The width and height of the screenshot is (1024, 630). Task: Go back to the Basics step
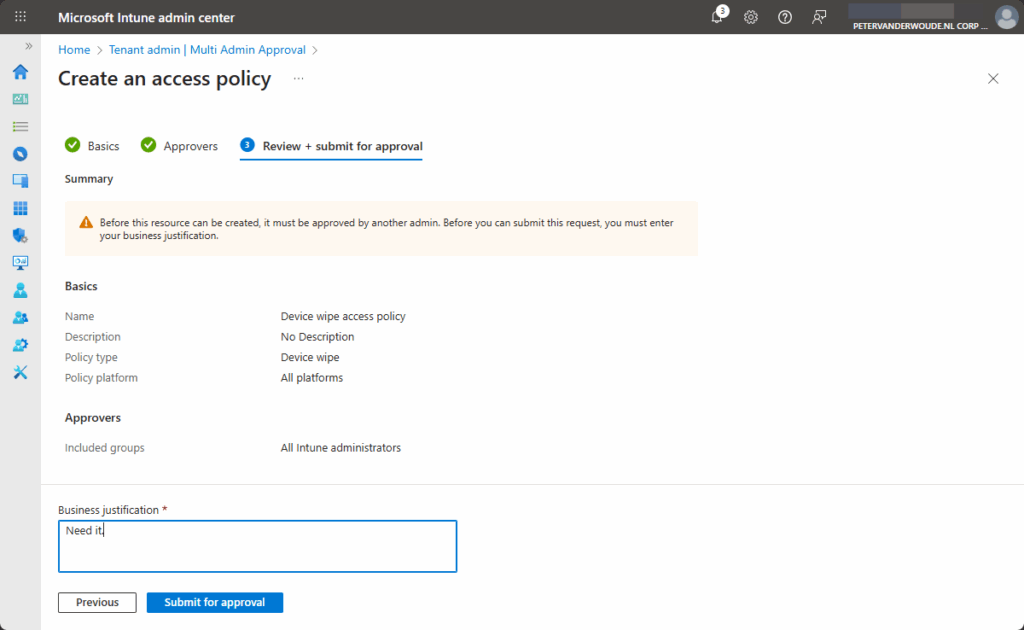[92, 146]
